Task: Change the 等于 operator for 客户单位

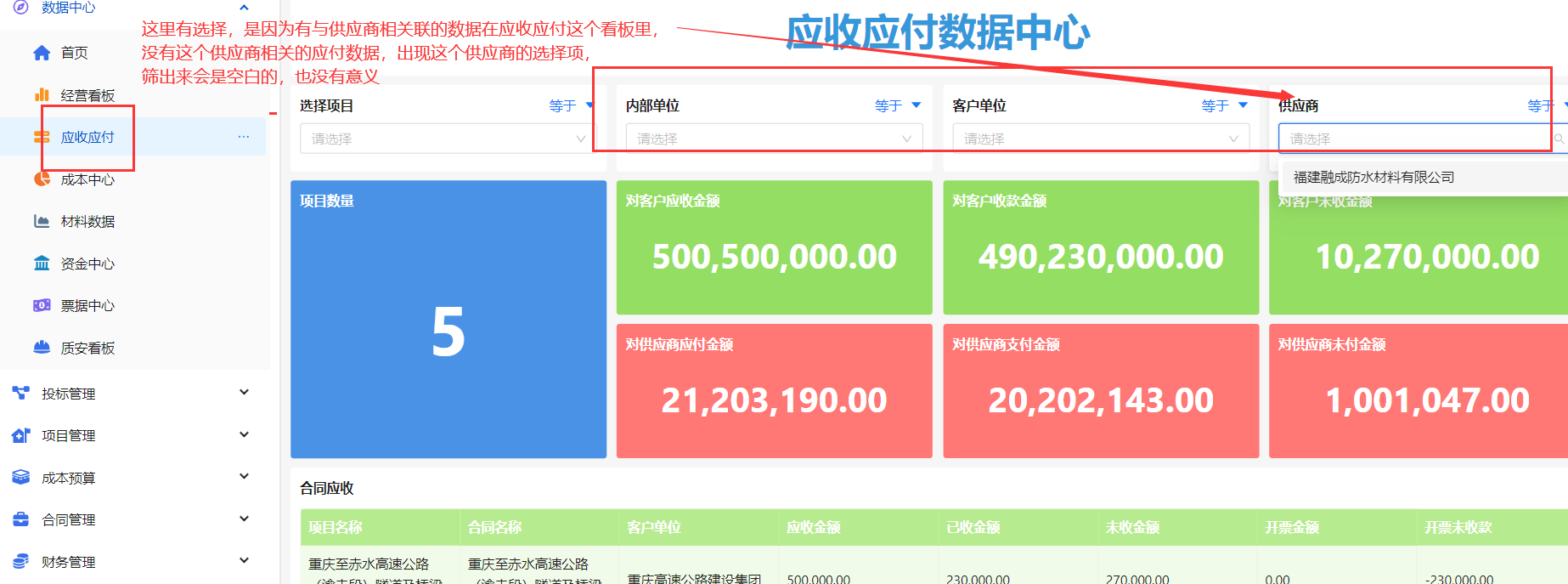Action: click(x=1224, y=105)
